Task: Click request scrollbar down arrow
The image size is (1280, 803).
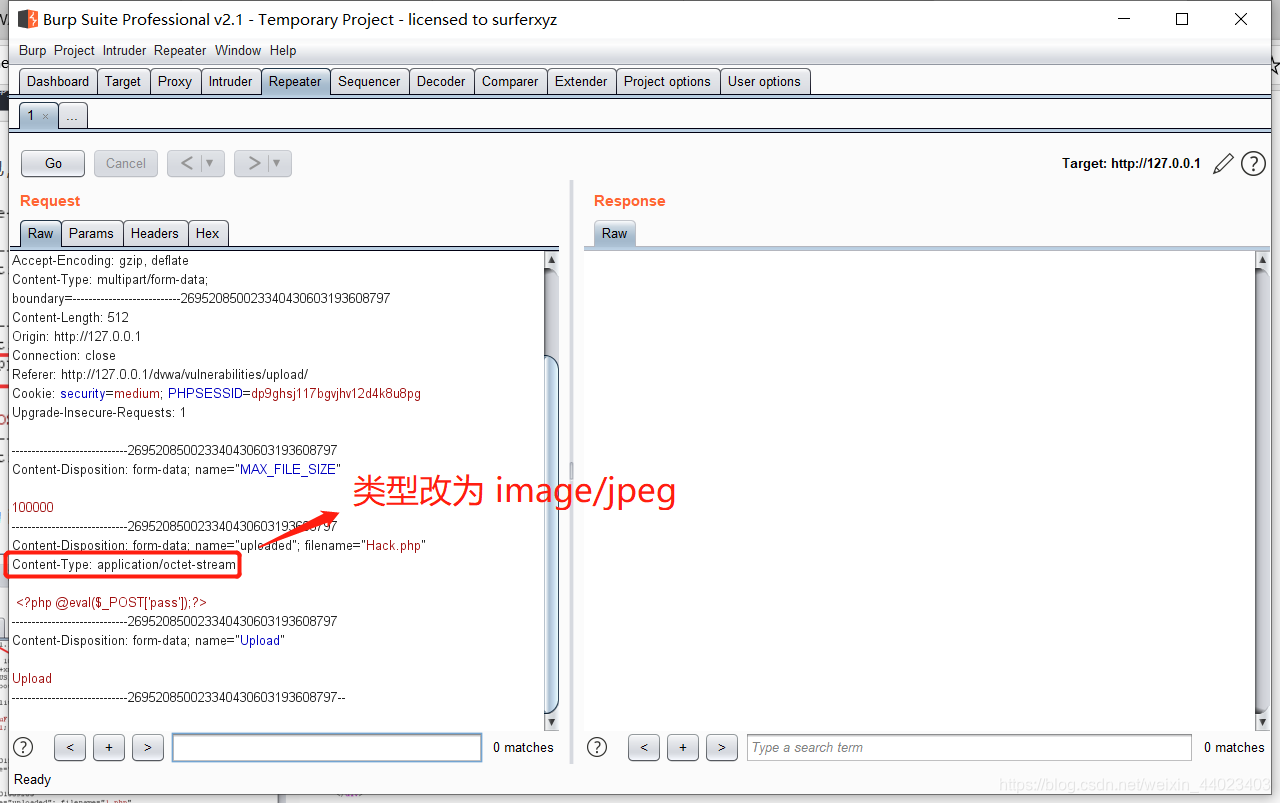Action: [551, 722]
